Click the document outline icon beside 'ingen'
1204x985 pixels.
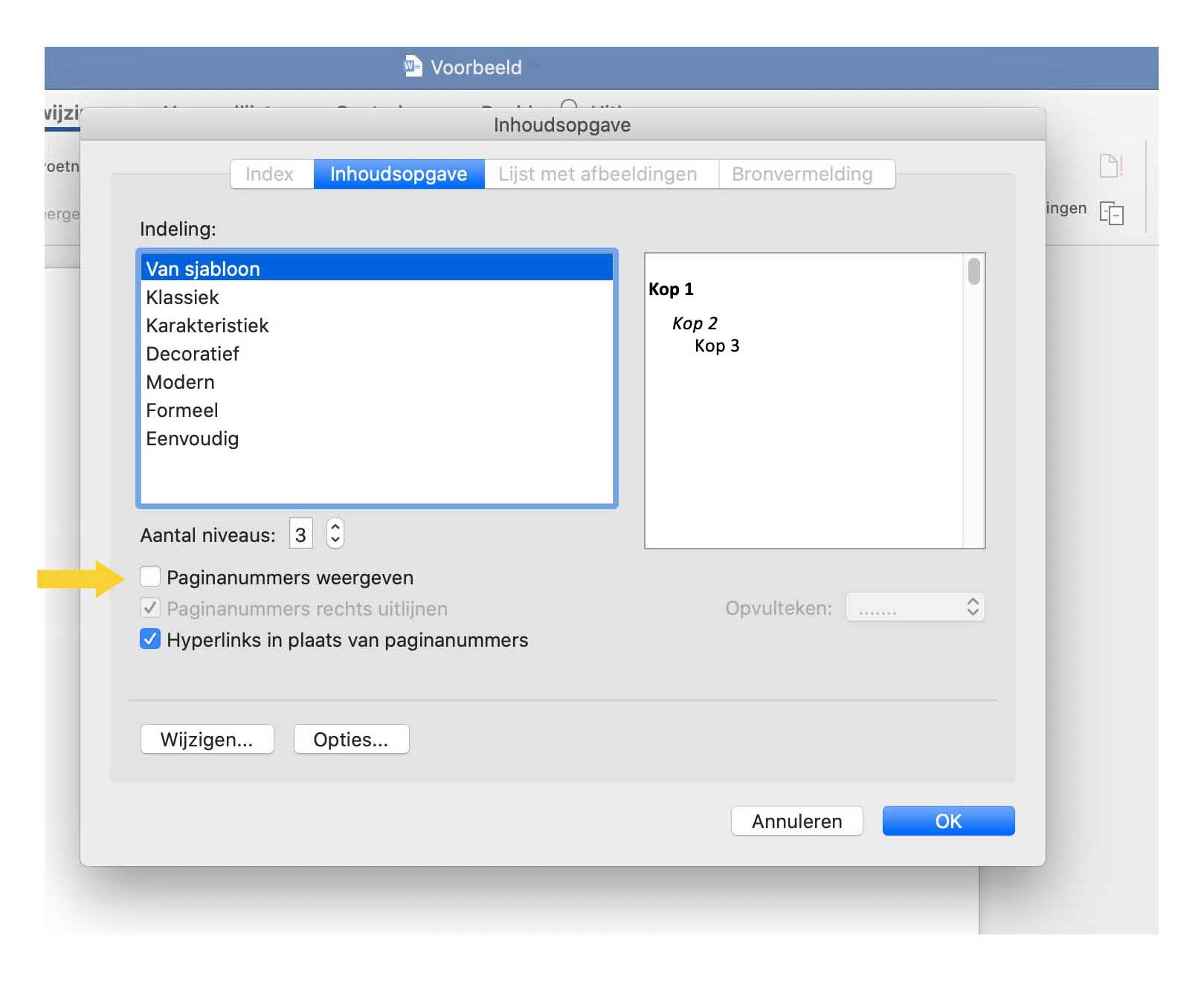(1111, 213)
